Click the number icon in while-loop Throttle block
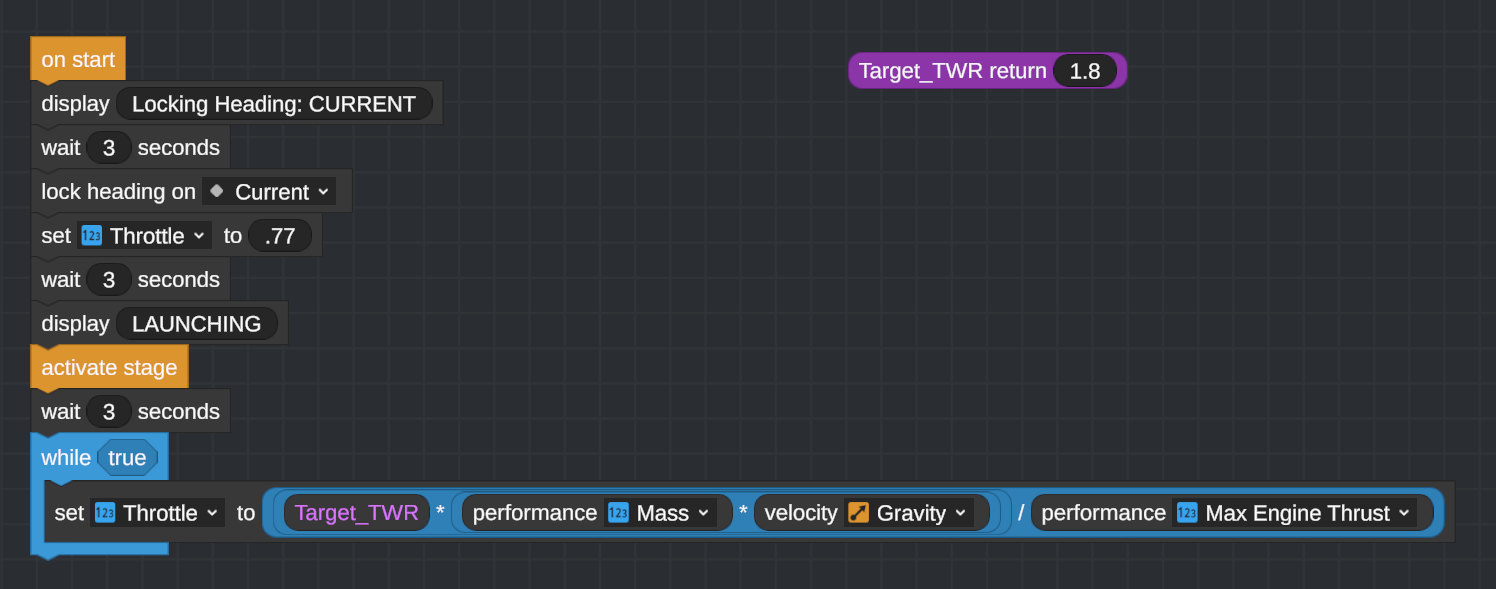Image resolution: width=1496 pixels, height=589 pixels. coord(104,513)
